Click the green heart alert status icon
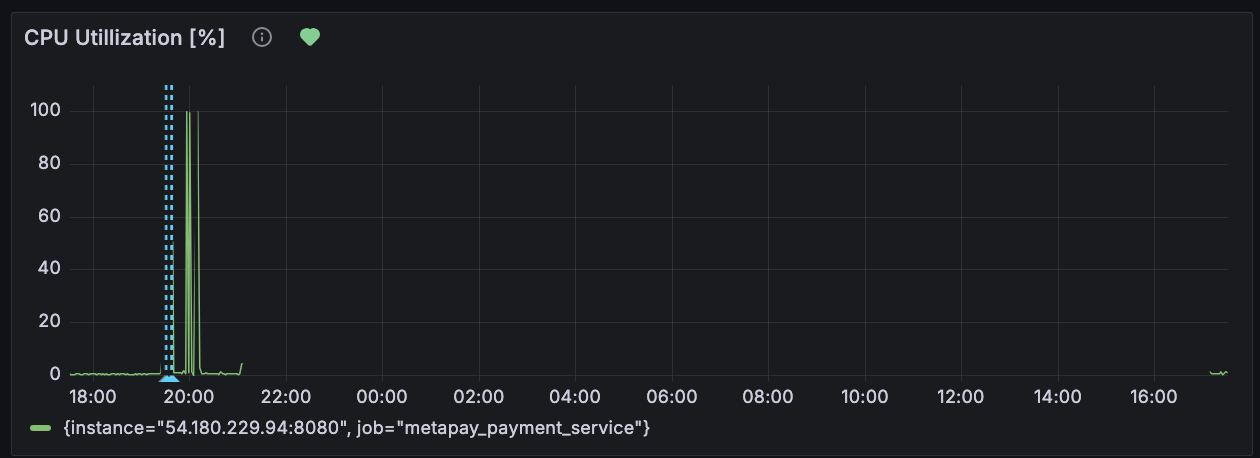The image size is (1260, 458). 310,38
